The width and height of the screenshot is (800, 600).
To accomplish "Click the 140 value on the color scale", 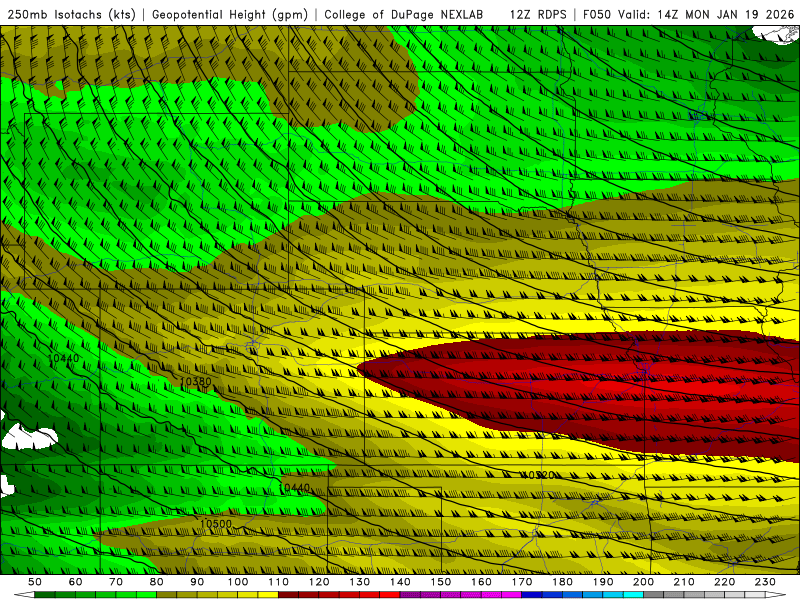I will [x=400, y=582].
